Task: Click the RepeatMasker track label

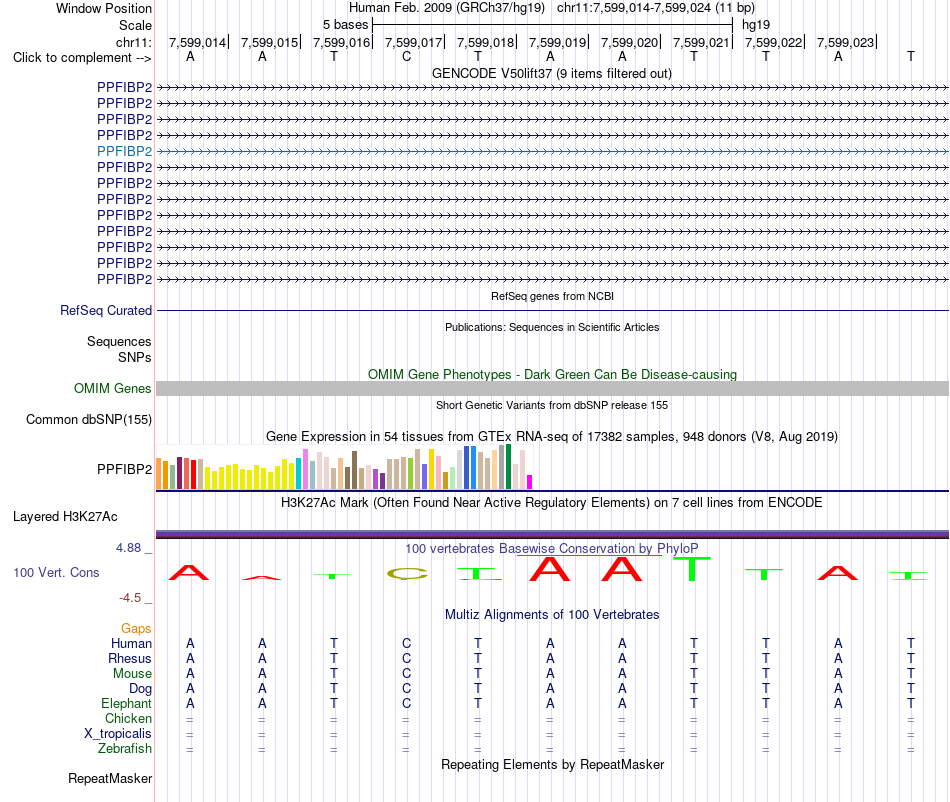Action: (x=110, y=778)
